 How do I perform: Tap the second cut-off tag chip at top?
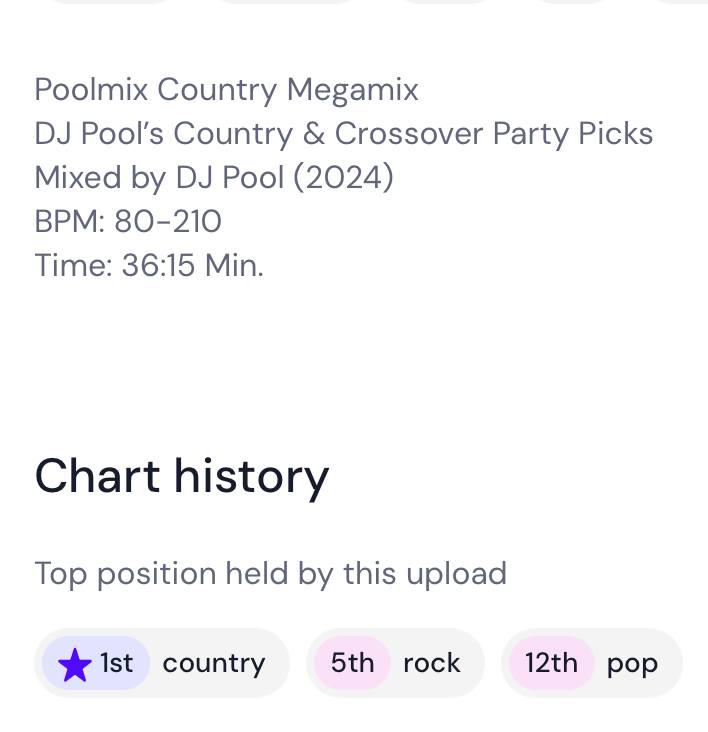(x=287, y=1)
